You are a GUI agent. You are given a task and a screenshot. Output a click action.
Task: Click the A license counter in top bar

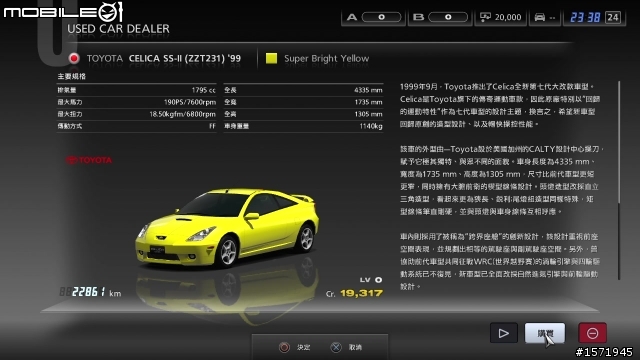coord(373,17)
